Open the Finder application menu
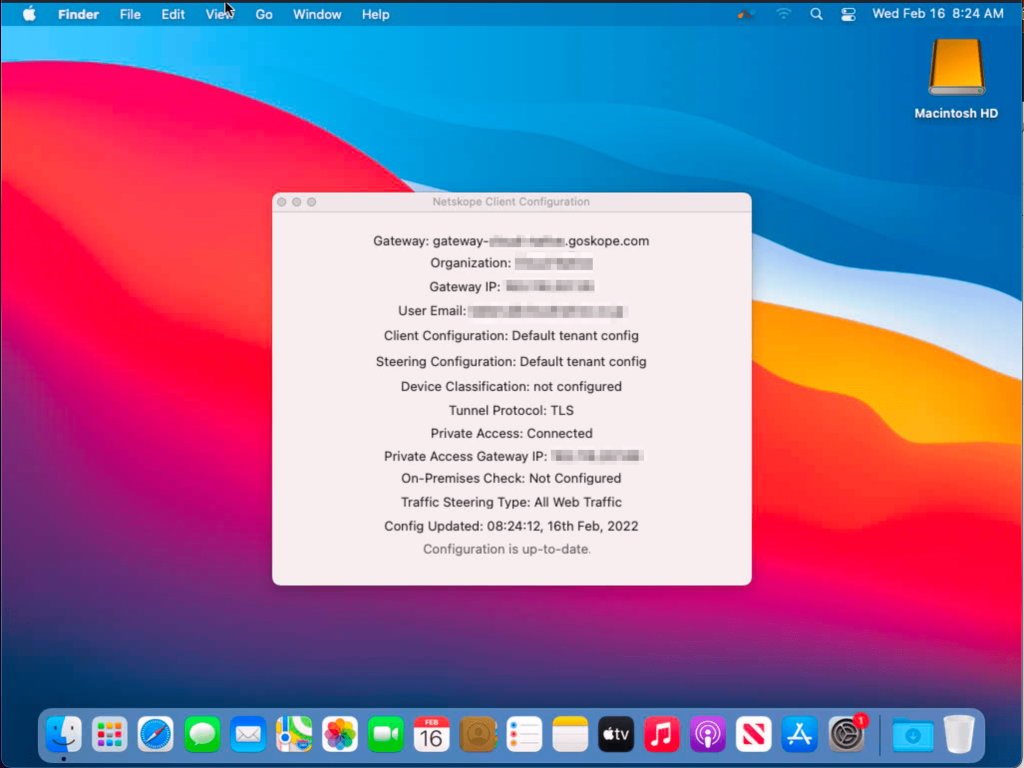Screen dimensions: 1024x768 (78, 14)
